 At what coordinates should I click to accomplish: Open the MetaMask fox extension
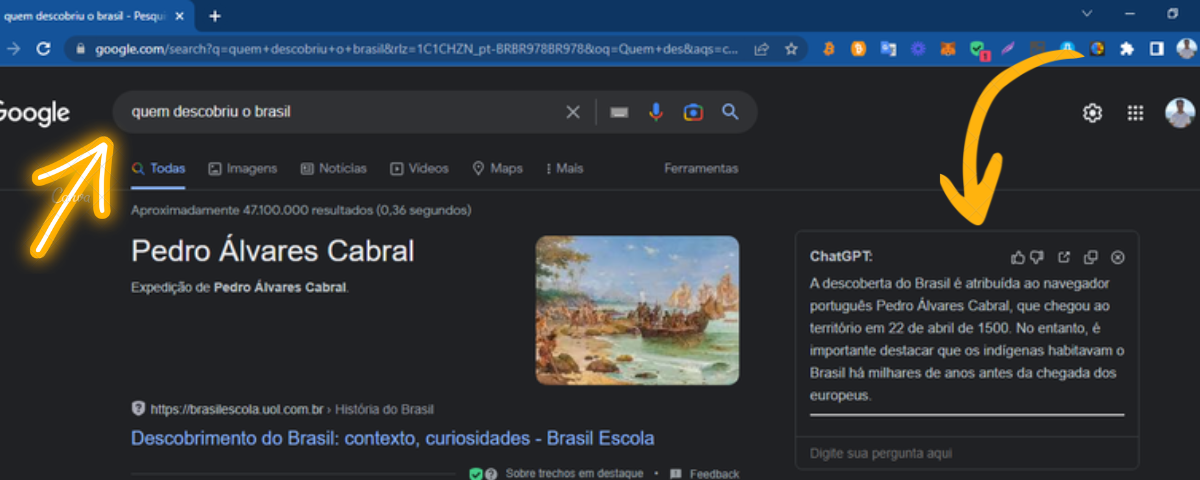[x=948, y=48]
